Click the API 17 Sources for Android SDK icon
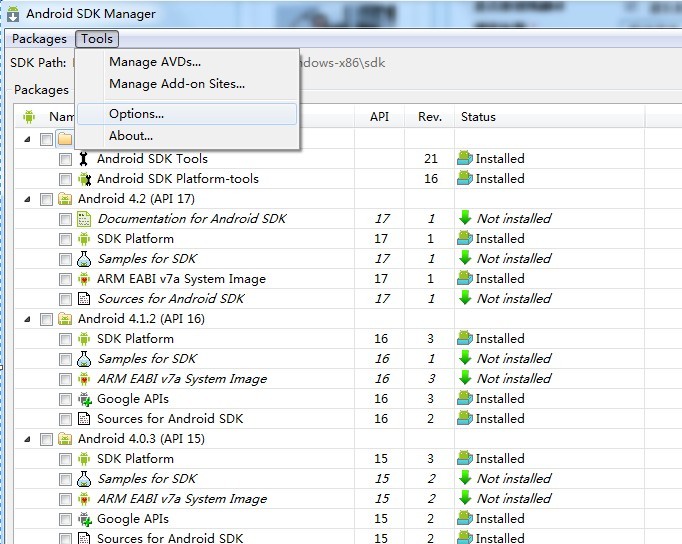682x544 pixels. [84, 299]
